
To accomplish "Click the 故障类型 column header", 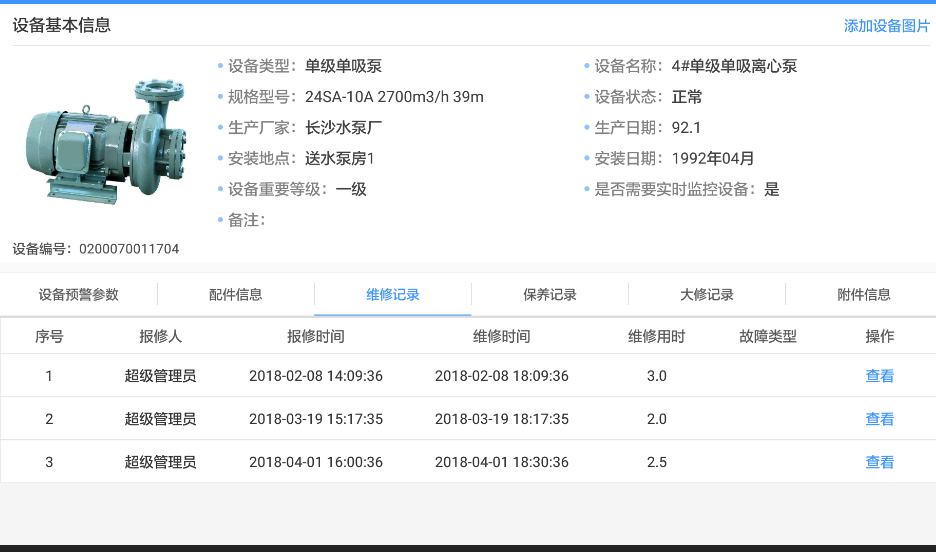I will (x=768, y=337).
